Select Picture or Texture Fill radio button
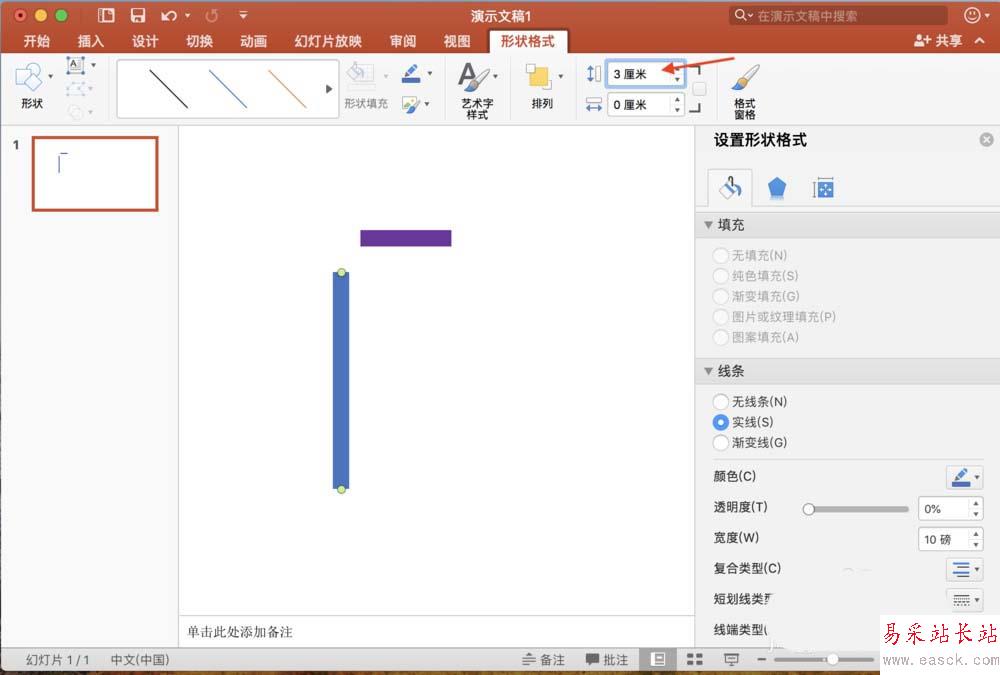The width and height of the screenshot is (1000, 675). (720, 316)
